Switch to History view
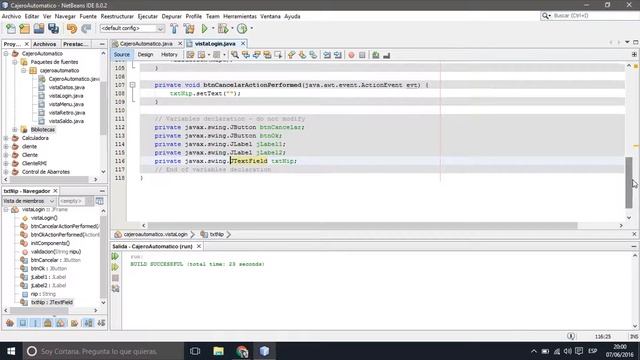 pyautogui.click(x=169, y=55)
